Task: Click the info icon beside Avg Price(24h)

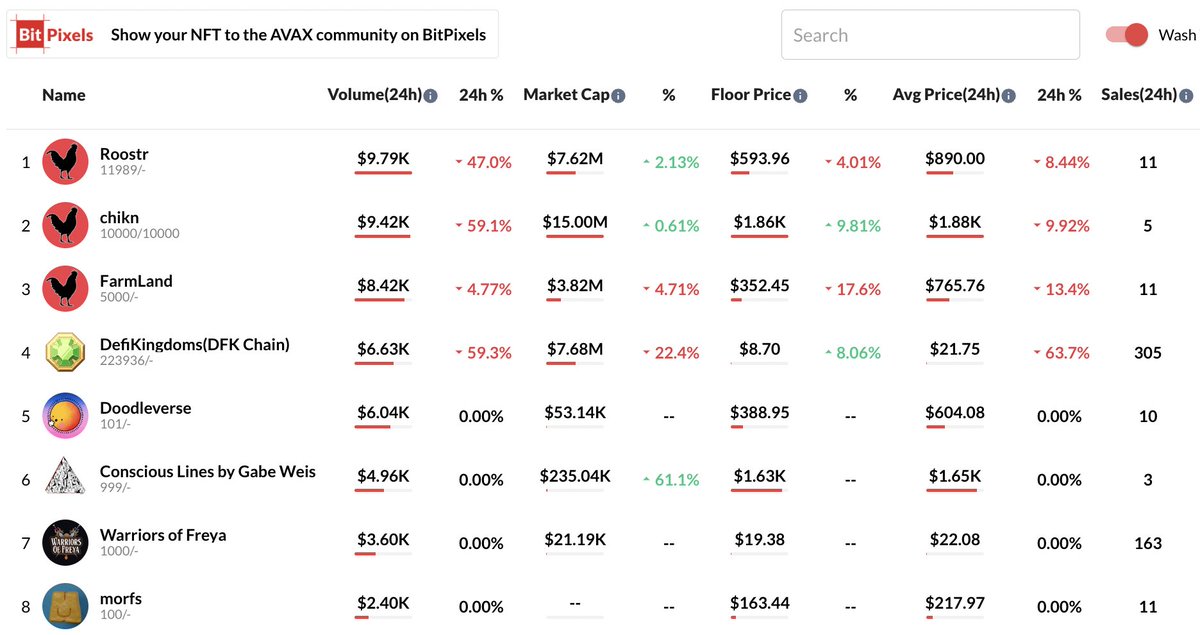Action: coord(1009,96)
